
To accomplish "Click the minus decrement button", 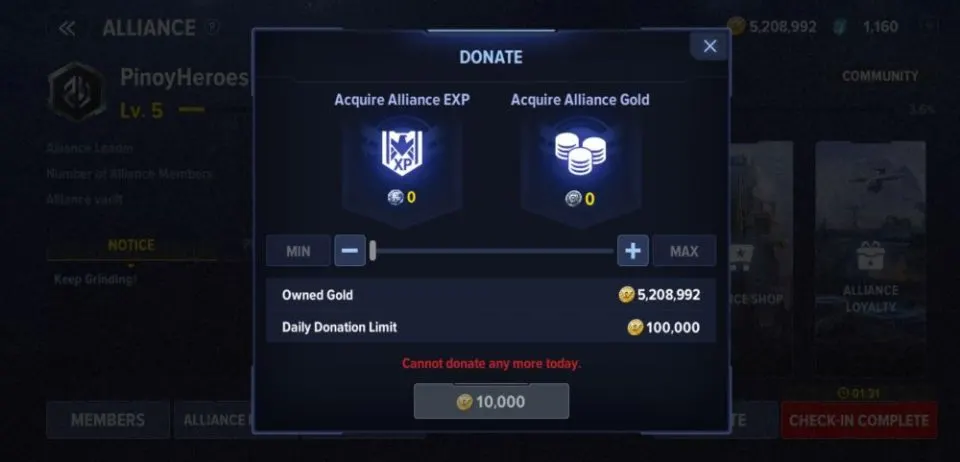I will coord(350,251).
